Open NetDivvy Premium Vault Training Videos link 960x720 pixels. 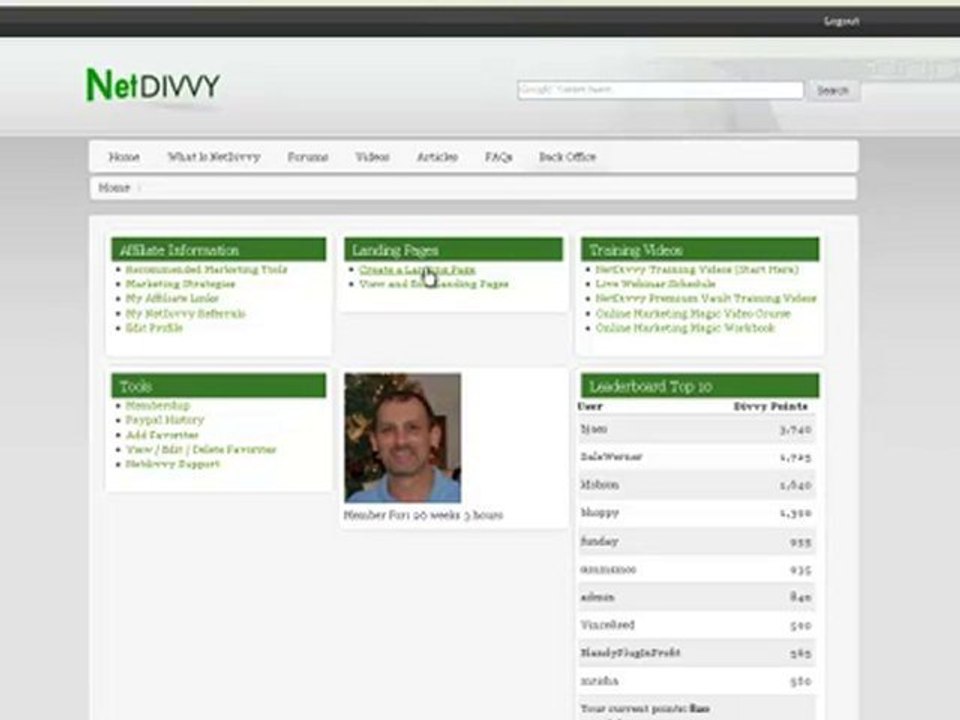(x=706, y=298)
